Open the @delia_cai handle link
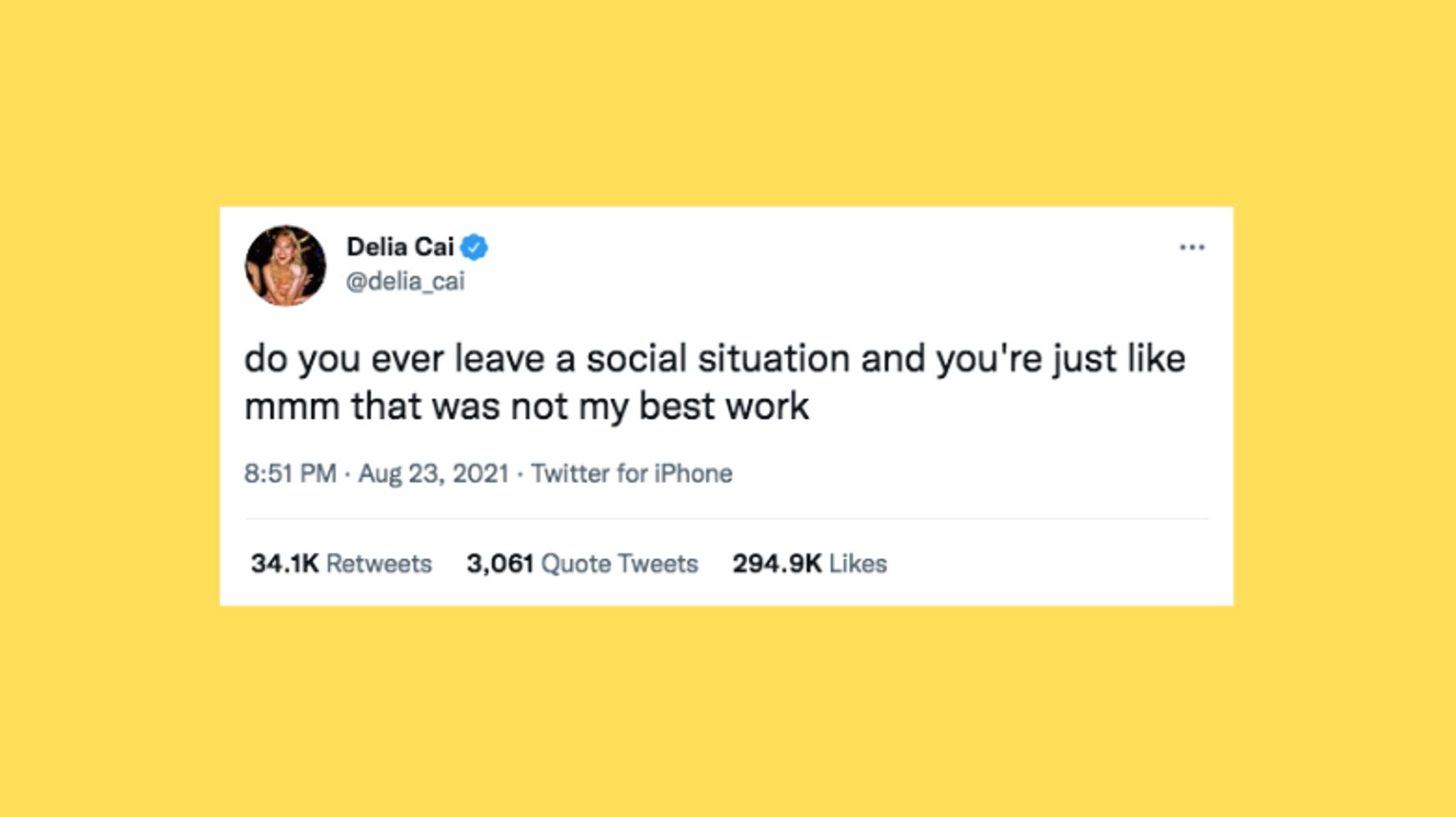Viewport: 1456px width, 817px height. 405,282
